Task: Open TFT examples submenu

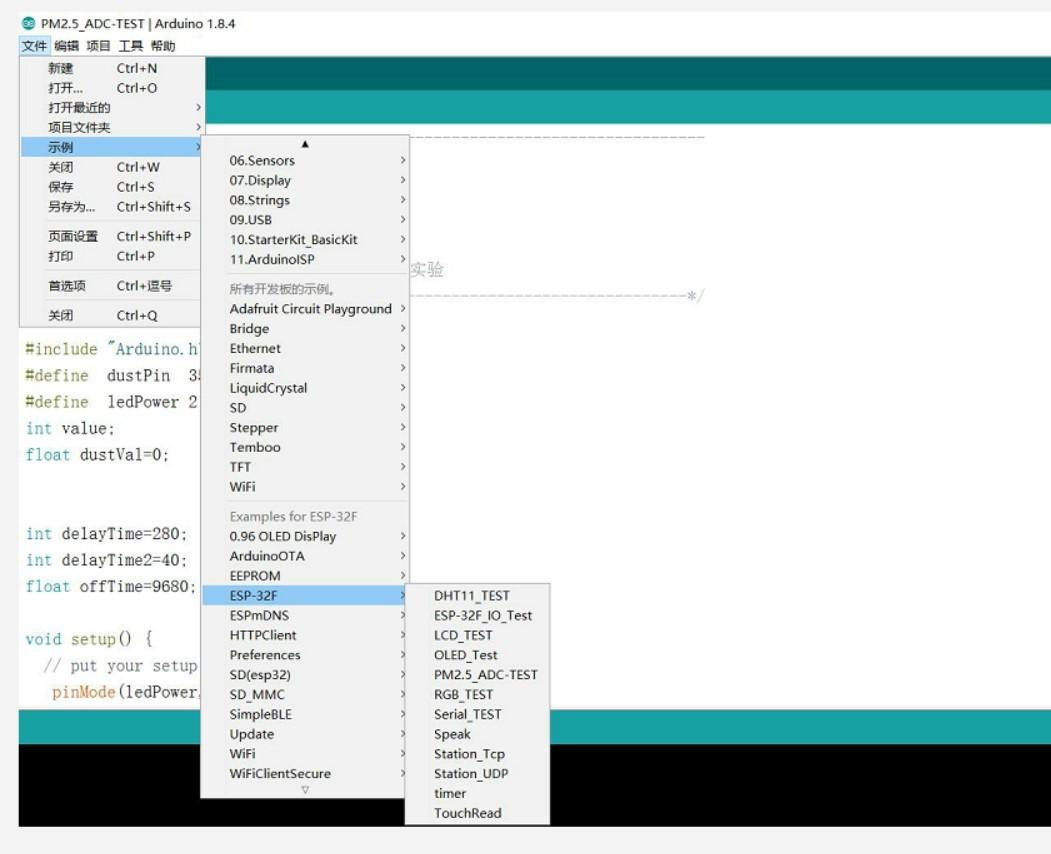Action: 305,467
